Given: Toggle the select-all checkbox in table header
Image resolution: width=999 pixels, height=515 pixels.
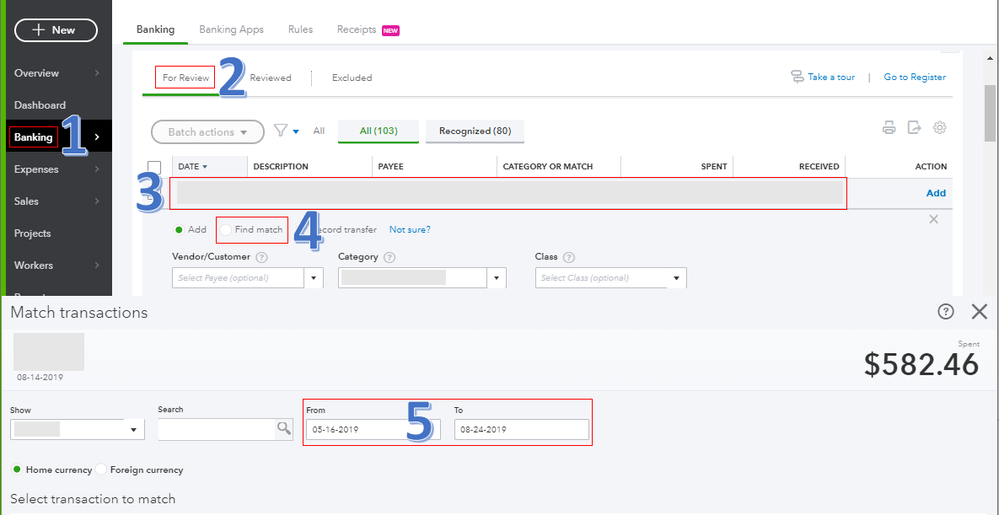Looking at the screenshot, I should pyautogui.click(x=154, y=167).
